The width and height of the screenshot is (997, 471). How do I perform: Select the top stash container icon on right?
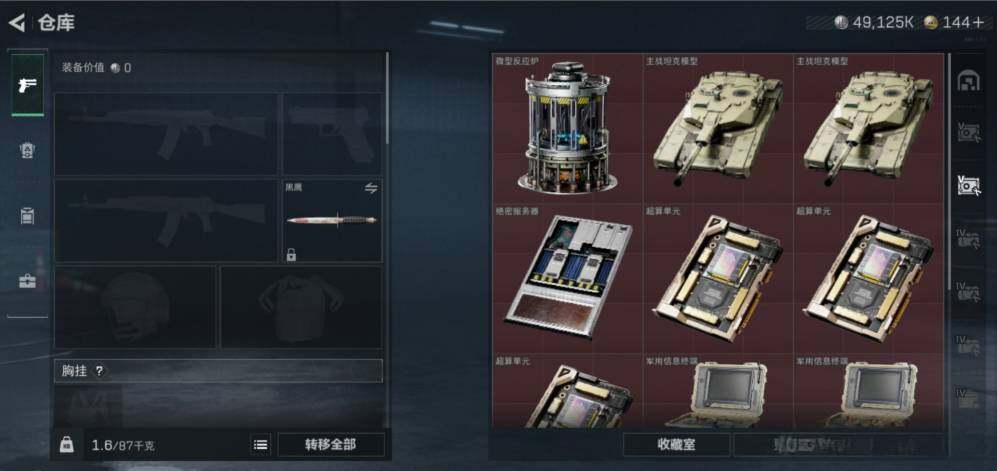[968, 81]
